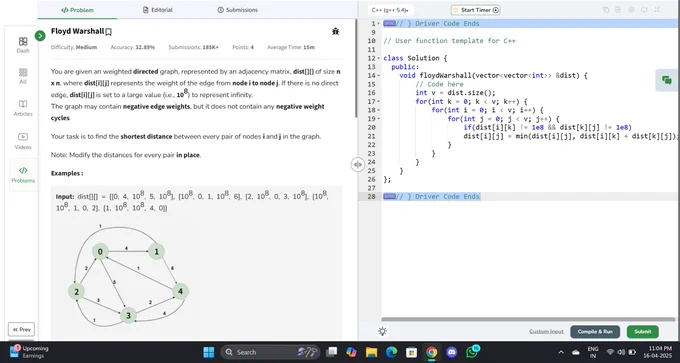Click the 'Examples :' heading text

(x=67, y=173)
